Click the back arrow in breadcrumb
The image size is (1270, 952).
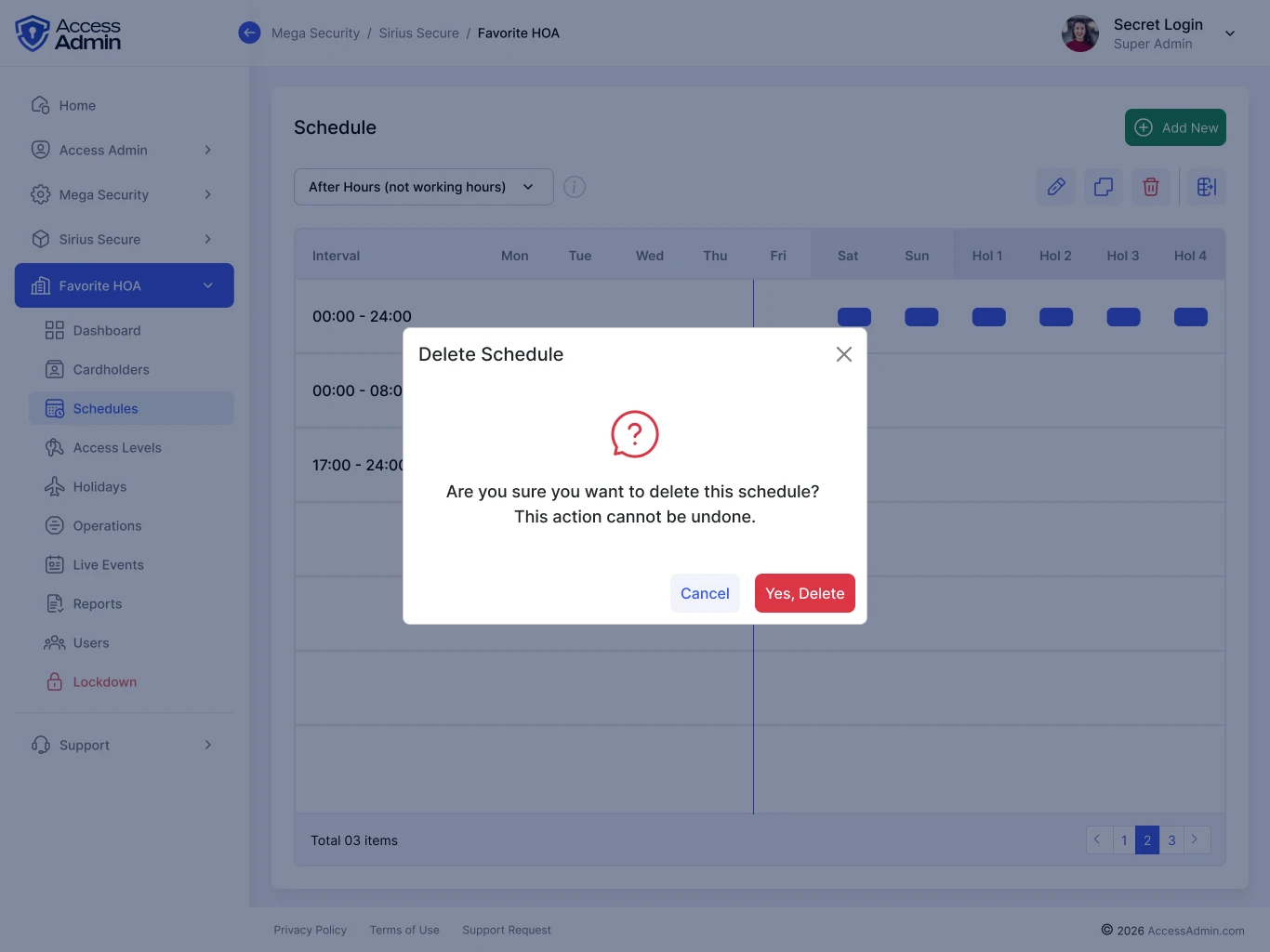pyautogui.click(x=249, y=33)
